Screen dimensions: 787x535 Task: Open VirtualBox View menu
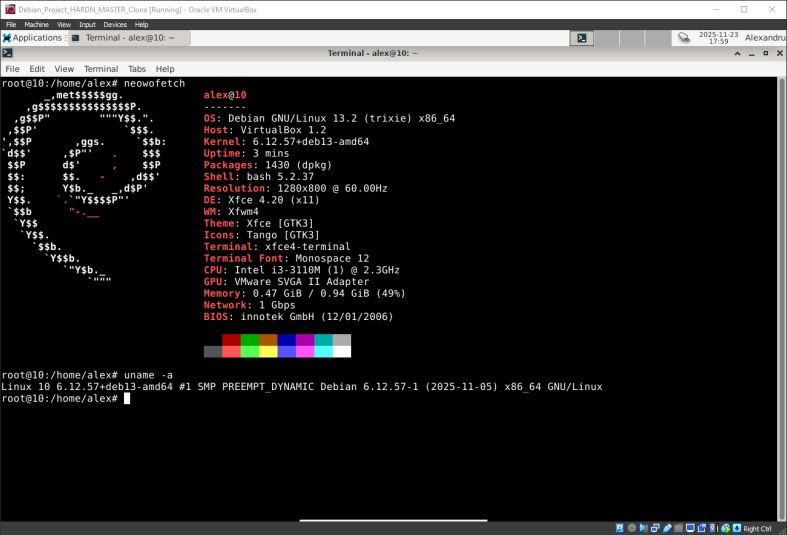(64, 24)
